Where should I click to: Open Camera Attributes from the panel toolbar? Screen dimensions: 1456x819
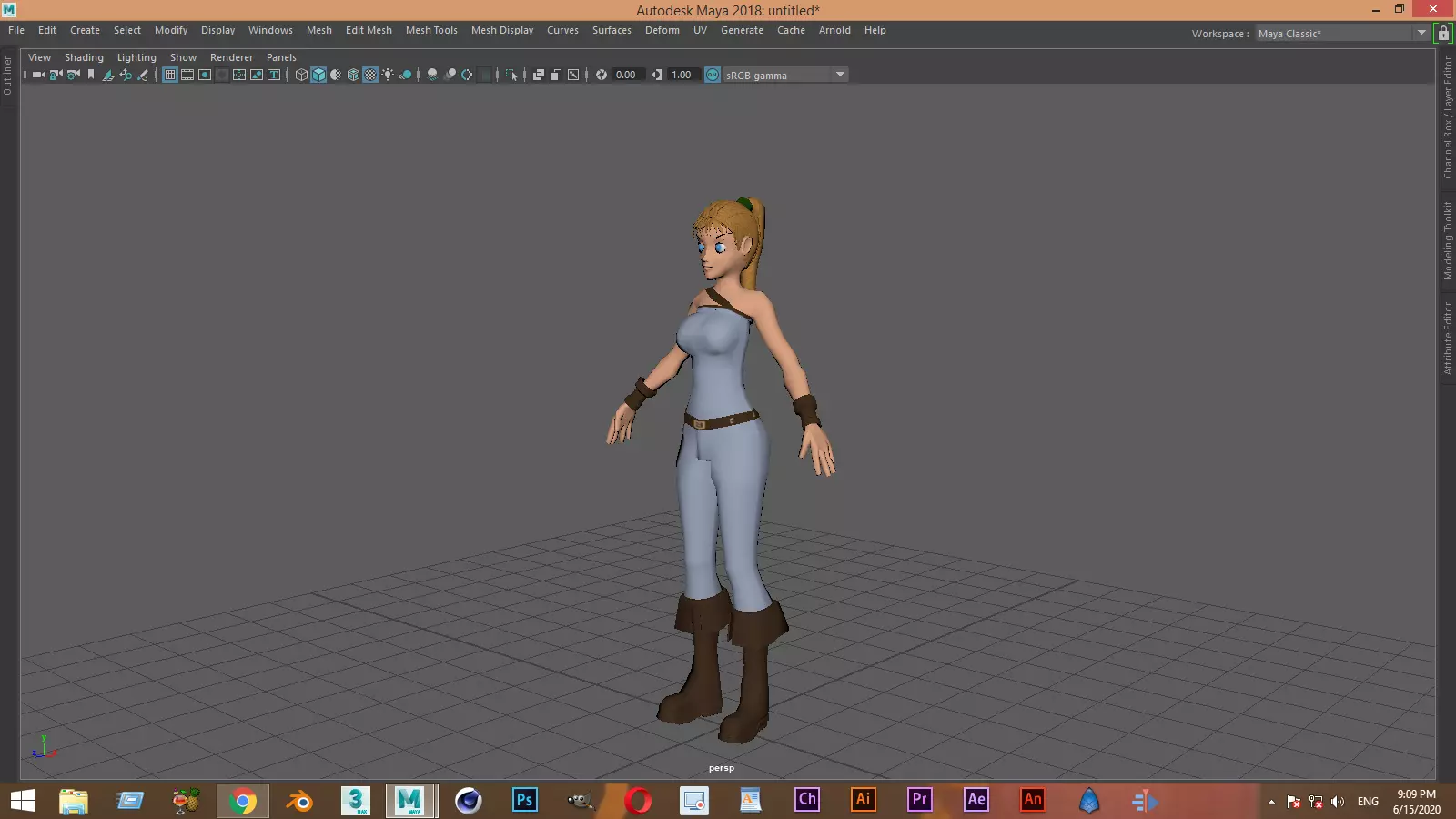(x=73, y=75)
